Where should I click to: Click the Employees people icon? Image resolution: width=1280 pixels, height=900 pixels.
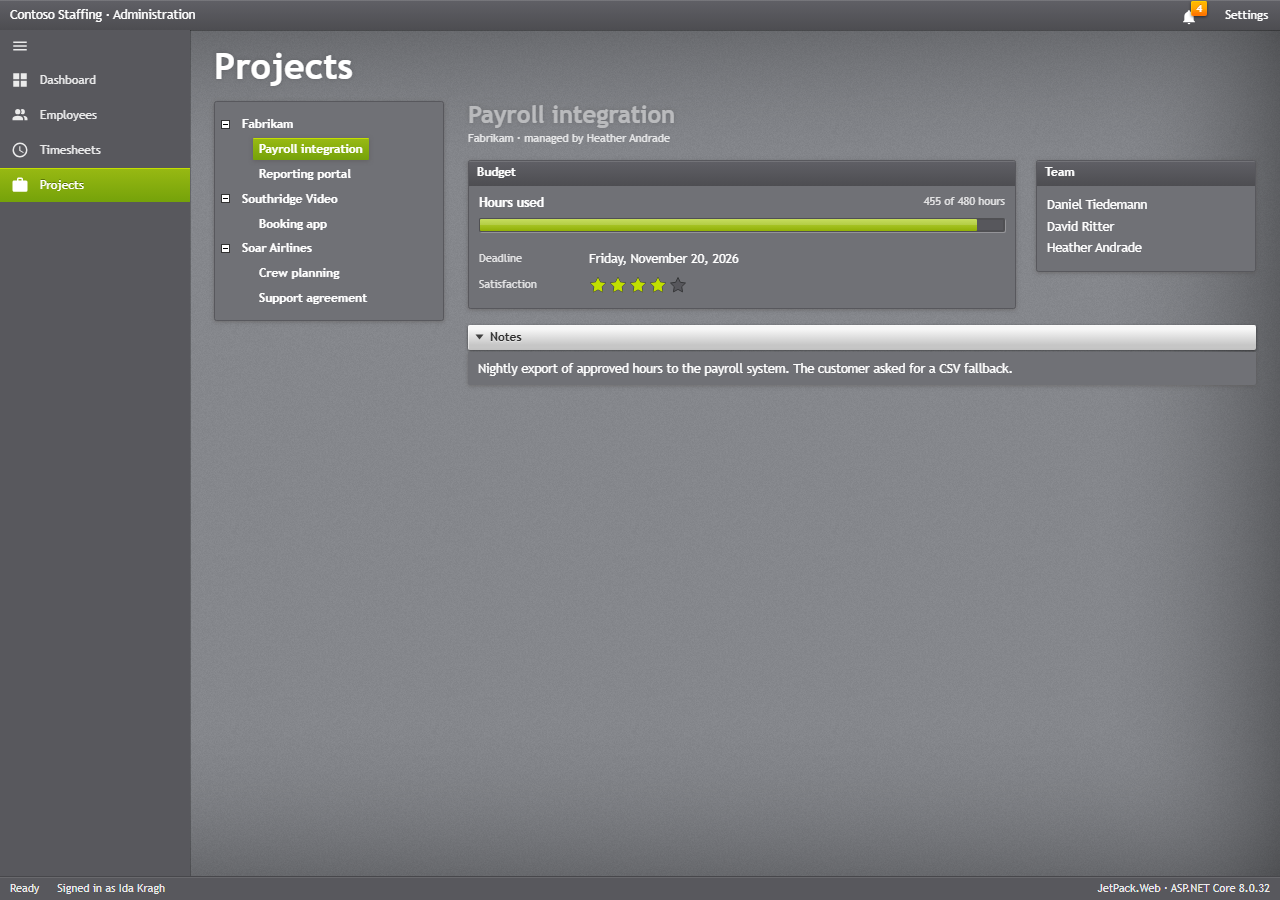[20, 115]
